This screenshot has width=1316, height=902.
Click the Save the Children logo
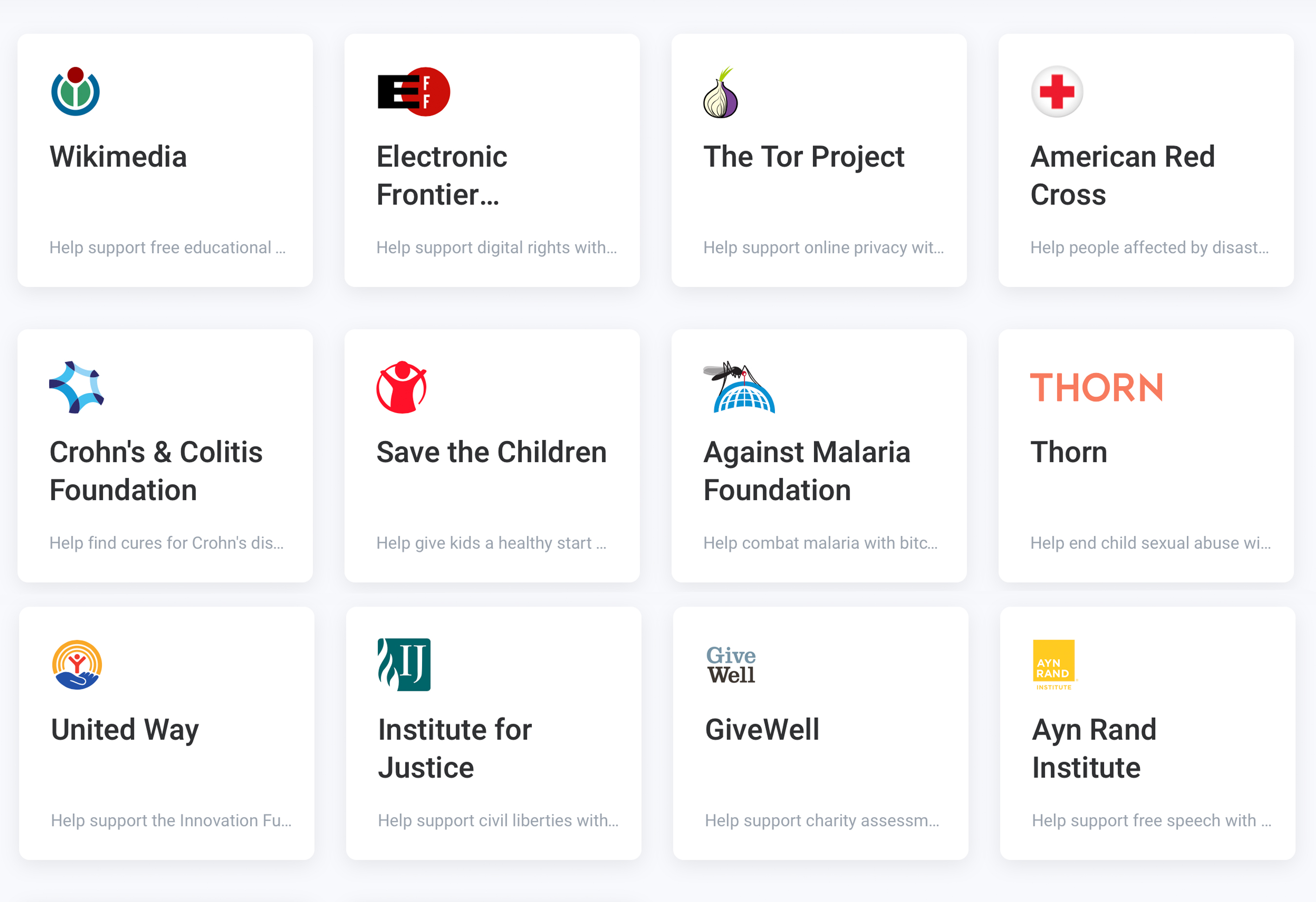point(402,388)
